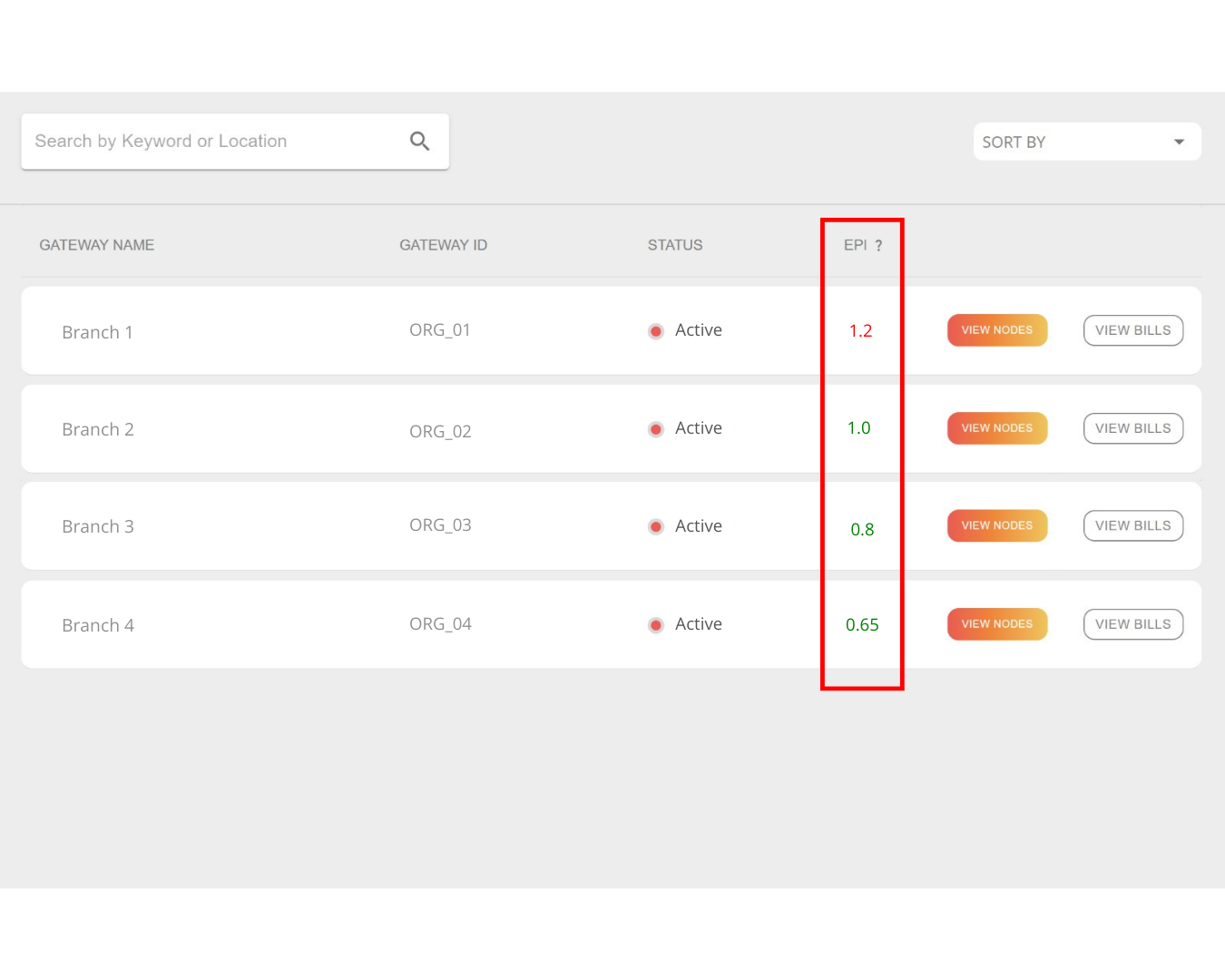Select the Branch 3 gateway name
This screenshot has height=980, width=1225.
click(x=98, y=527)
